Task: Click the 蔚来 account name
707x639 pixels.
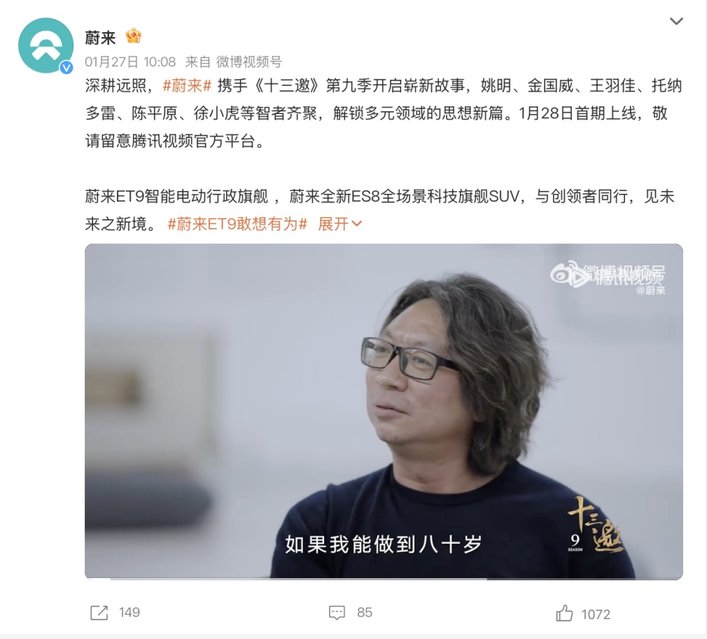Action: pos(100,37)
